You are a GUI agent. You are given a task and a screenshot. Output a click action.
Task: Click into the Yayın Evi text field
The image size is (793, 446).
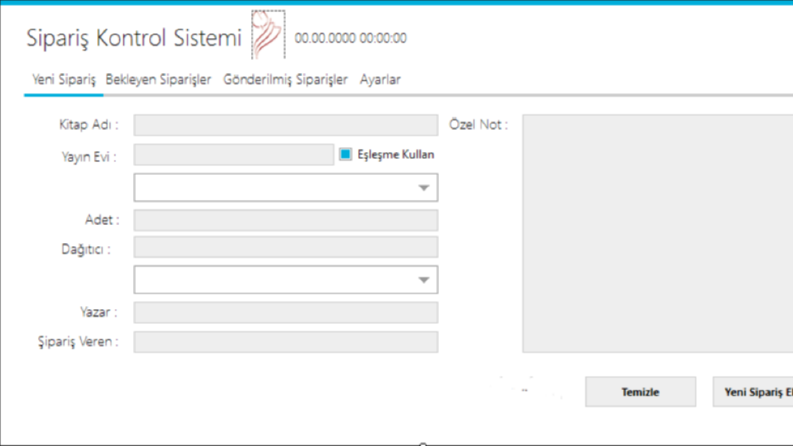click(234, 155)
